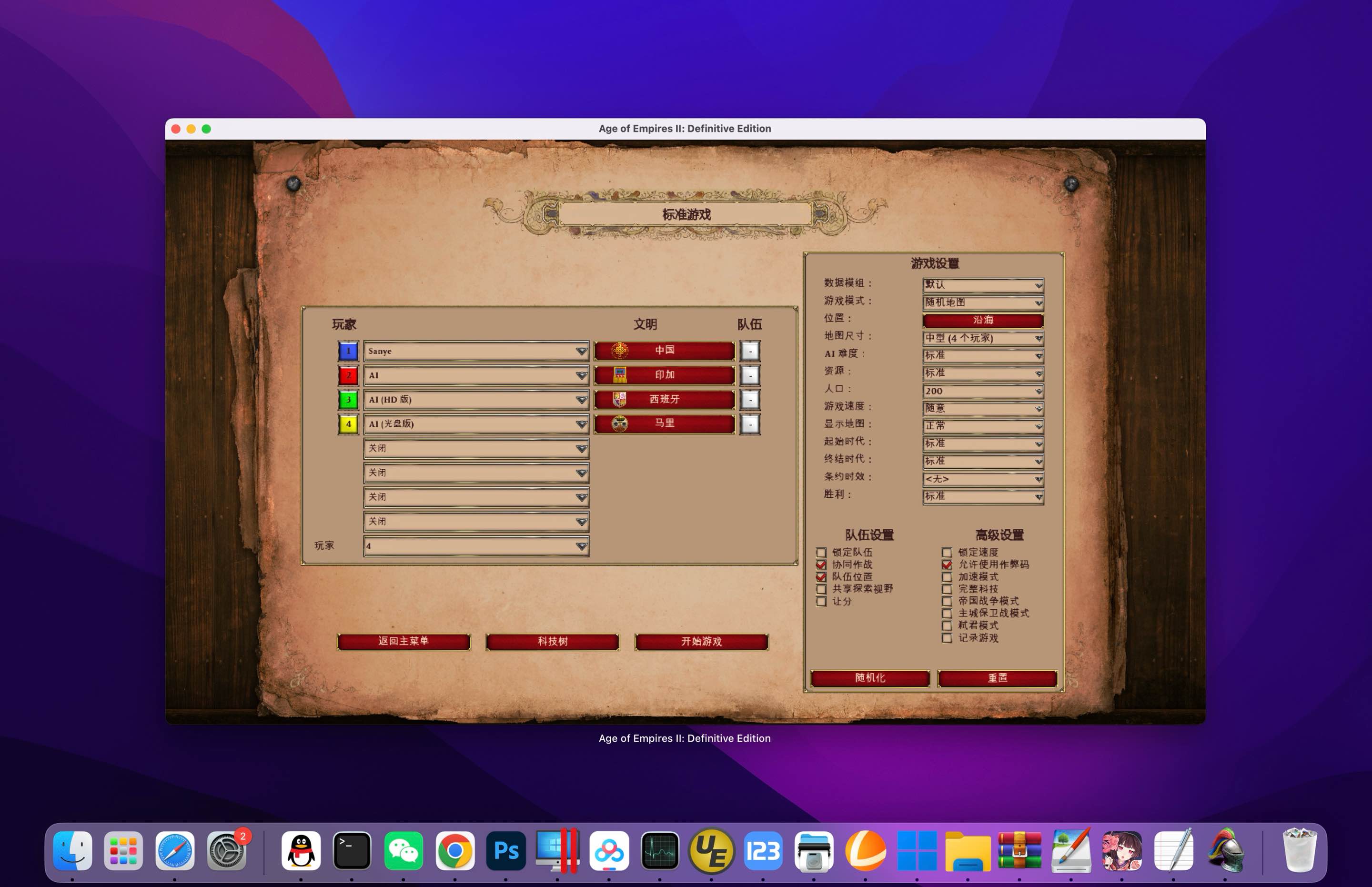Open Baidu Netdisk cloud icon in Dock

[609, 851]
